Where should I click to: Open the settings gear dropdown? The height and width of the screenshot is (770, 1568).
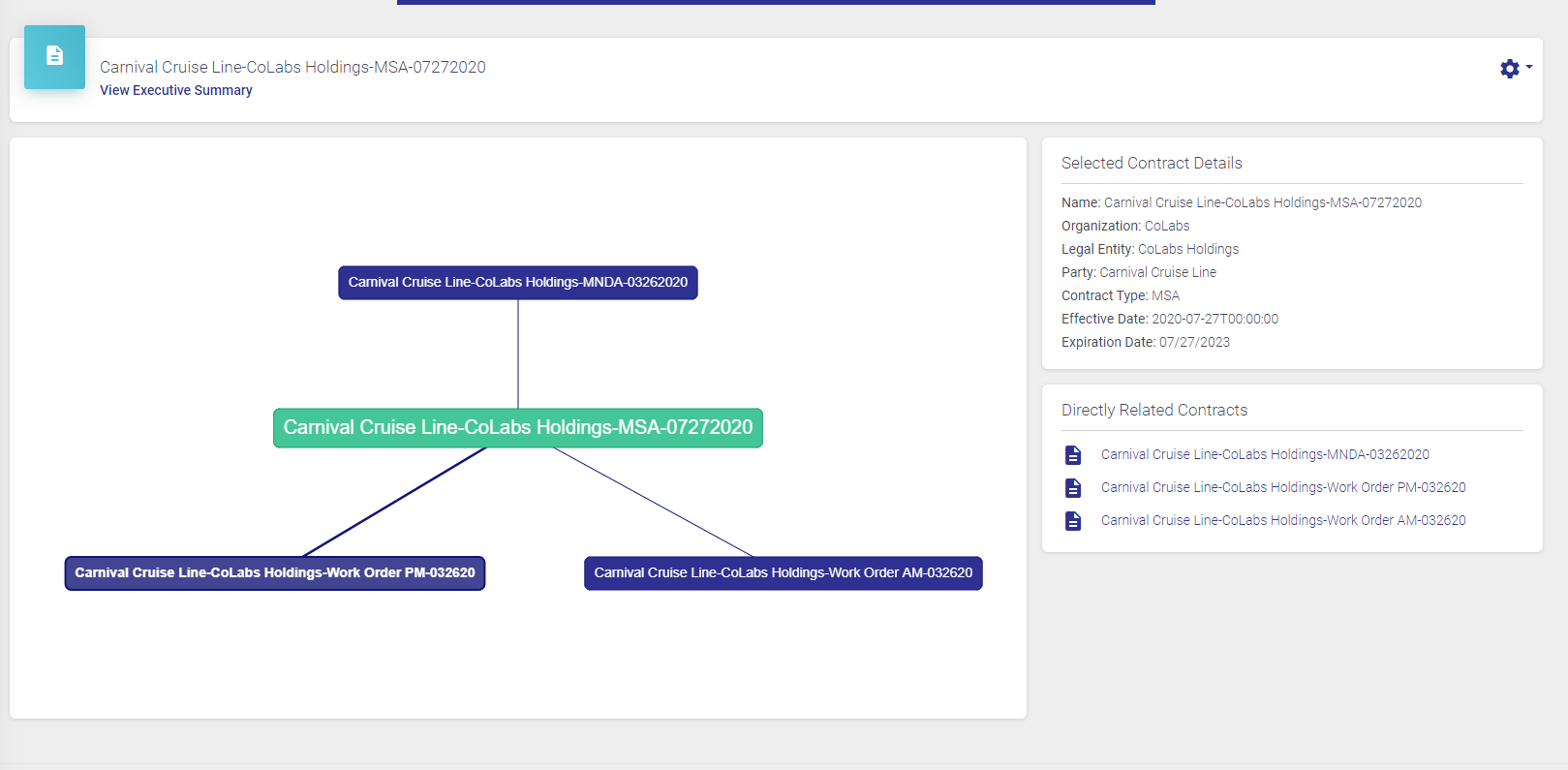click(1515, 69)
